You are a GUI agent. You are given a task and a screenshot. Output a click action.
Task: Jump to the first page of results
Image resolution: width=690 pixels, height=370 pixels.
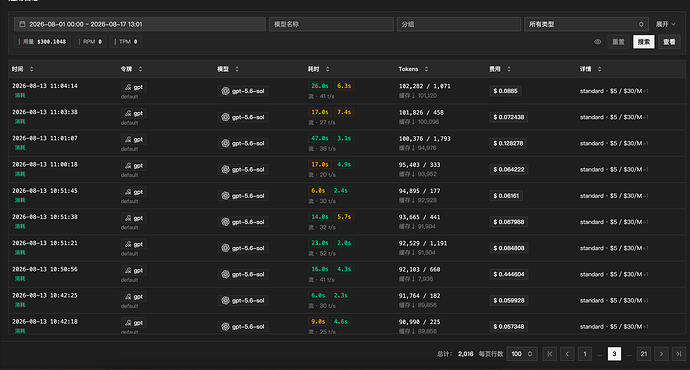click(550, 354)
